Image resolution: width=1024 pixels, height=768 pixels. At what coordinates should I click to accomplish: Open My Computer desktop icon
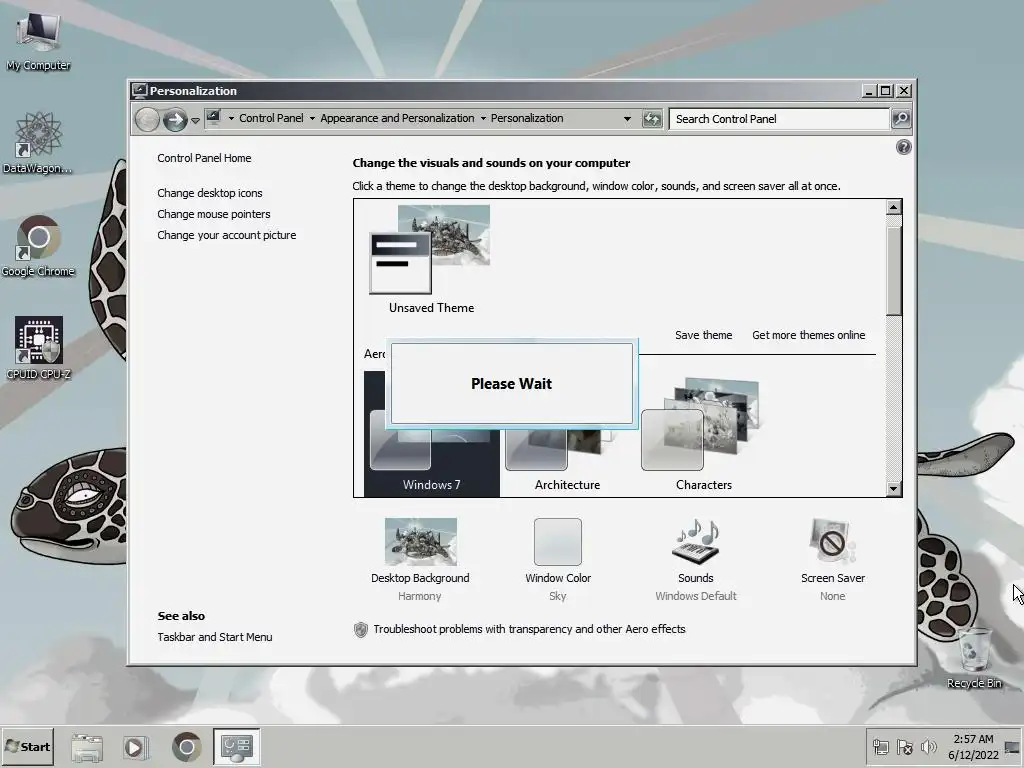[38, 40]
